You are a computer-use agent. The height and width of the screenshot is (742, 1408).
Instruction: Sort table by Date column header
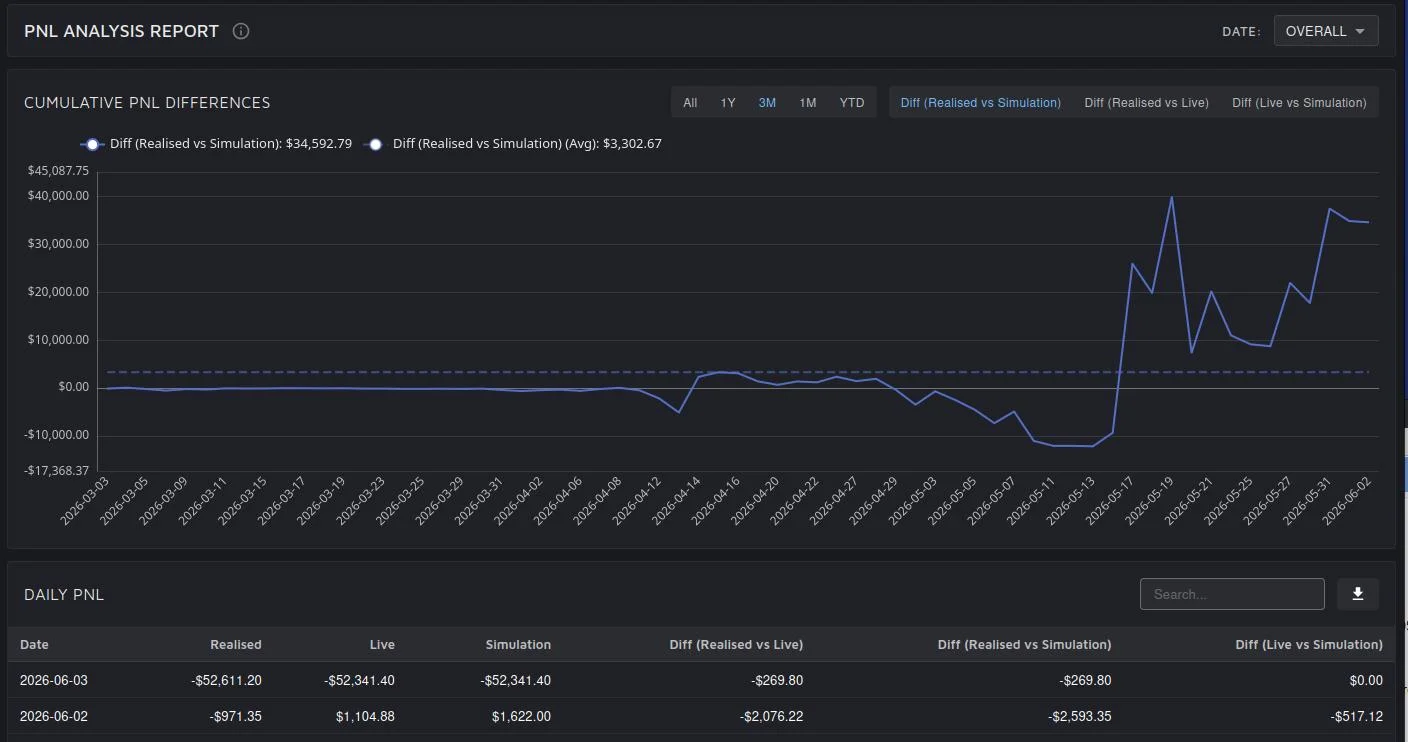pos(34,645)
